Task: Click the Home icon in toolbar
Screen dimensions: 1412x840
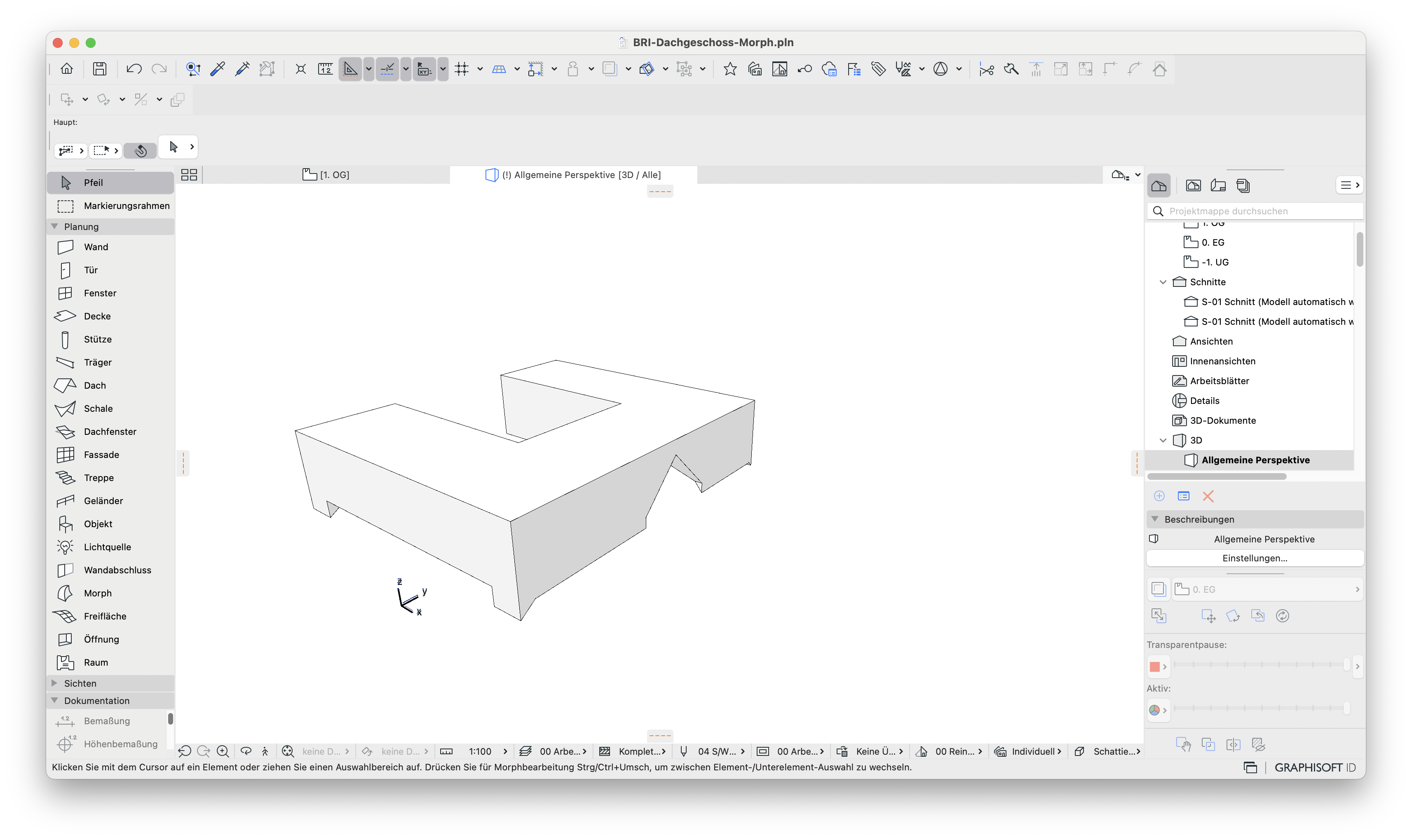Action: point(67,69)
